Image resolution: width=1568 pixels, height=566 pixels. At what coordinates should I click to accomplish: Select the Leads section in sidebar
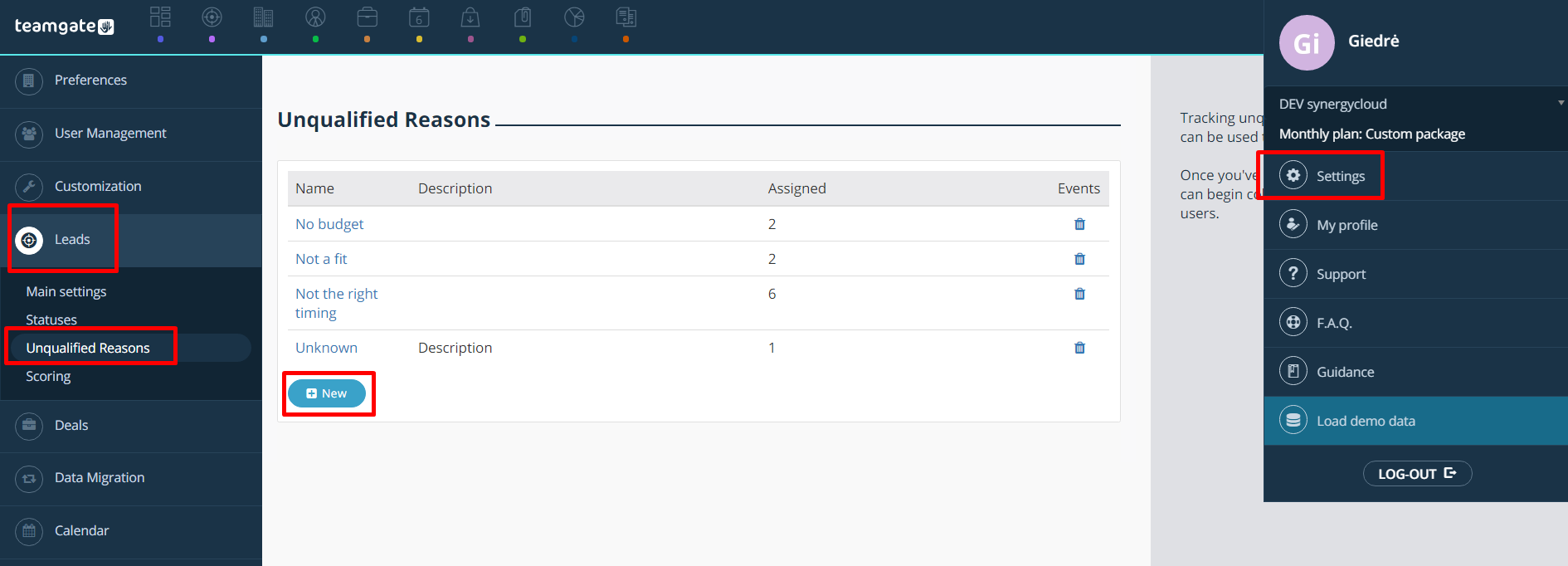pyautogui.click(x=131, y=240)
